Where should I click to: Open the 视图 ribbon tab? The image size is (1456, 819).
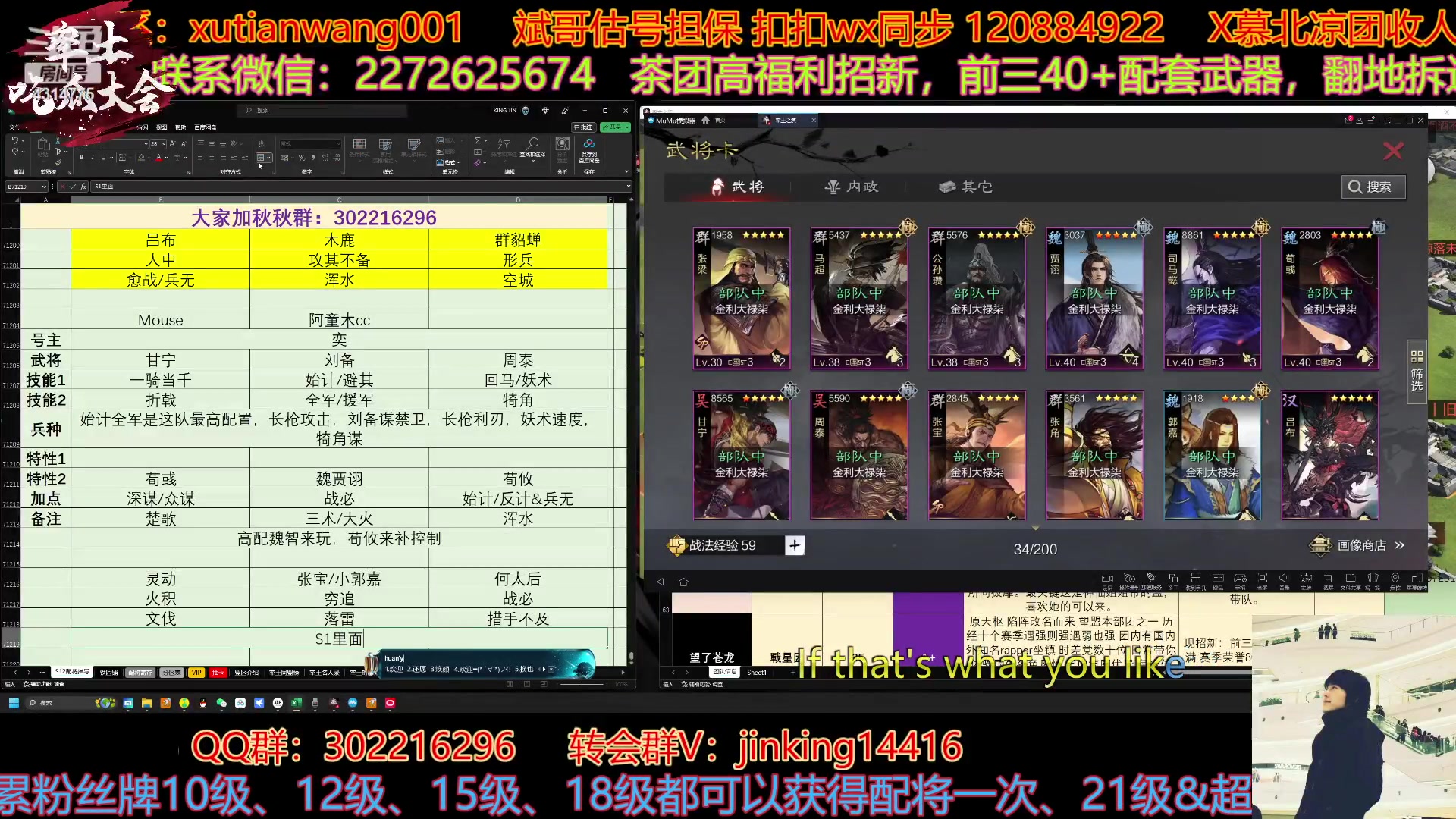pos(162,127)
